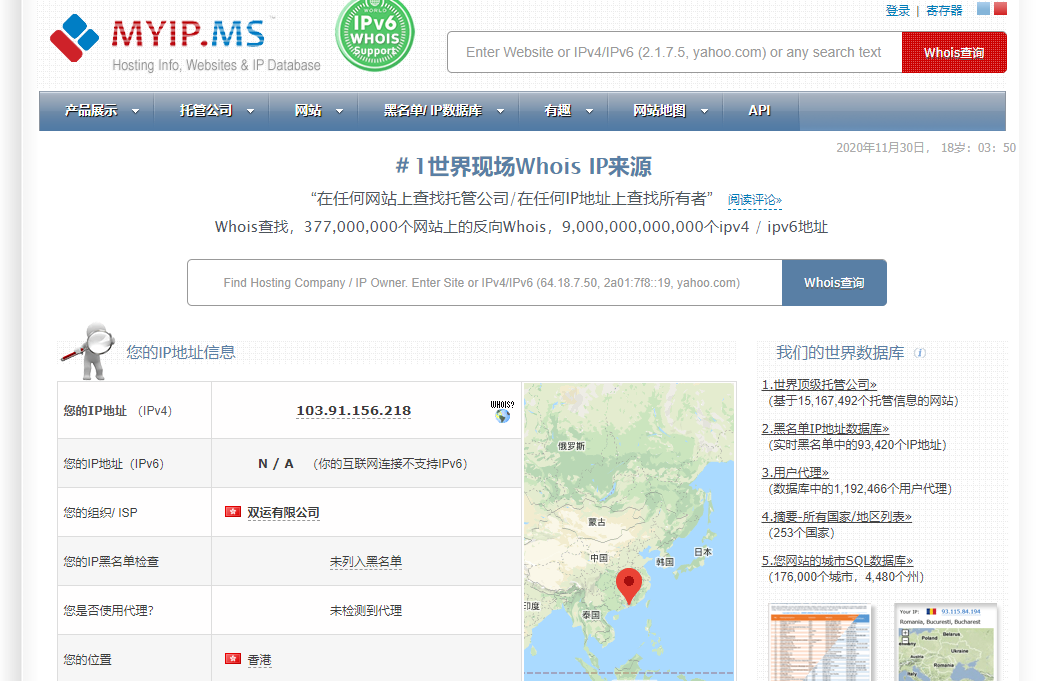Click the Find Hosting Company search field

click(x=484, y=283)
